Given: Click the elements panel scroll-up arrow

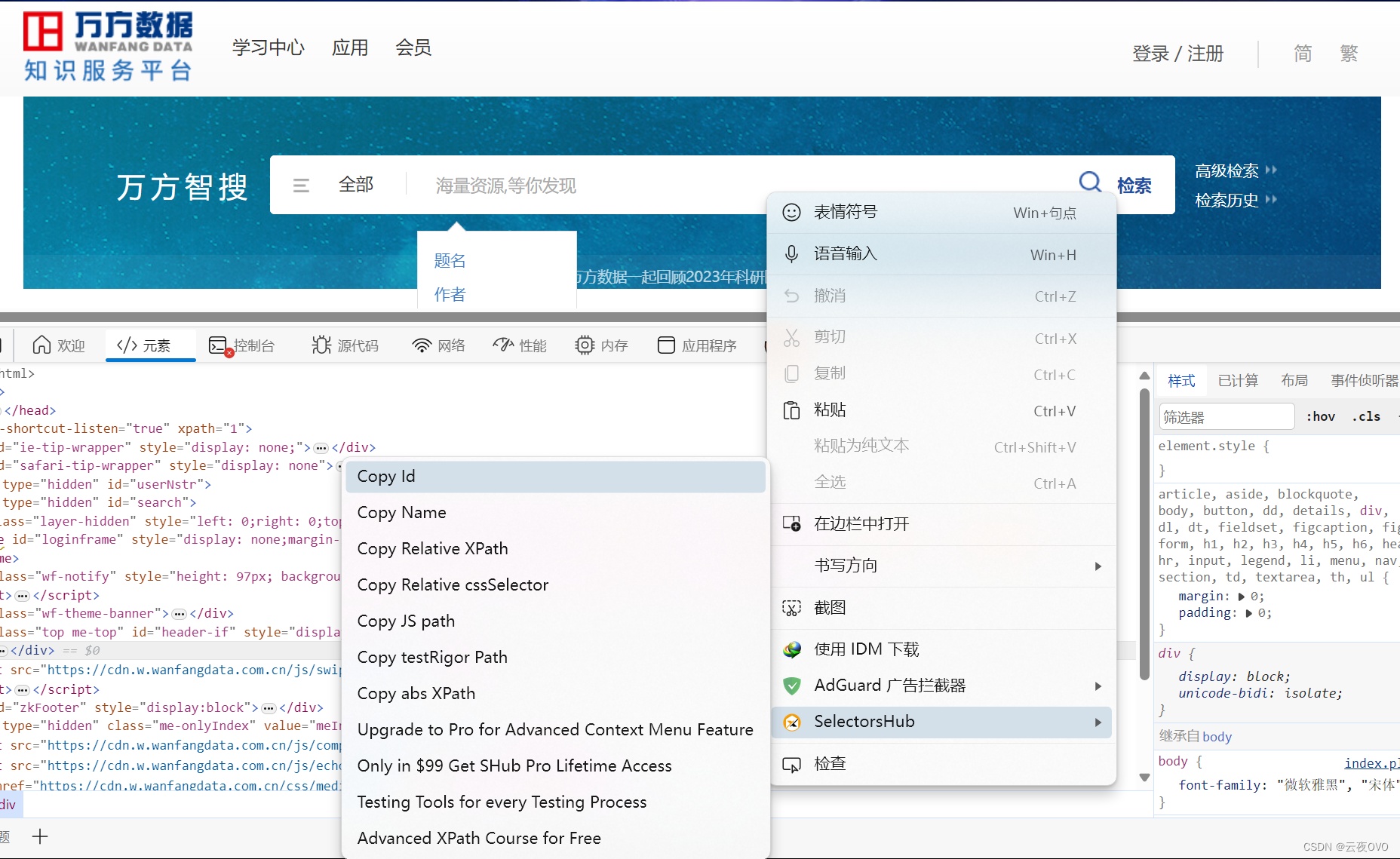Looking at the screenshot, I should tap(1144, 376).
